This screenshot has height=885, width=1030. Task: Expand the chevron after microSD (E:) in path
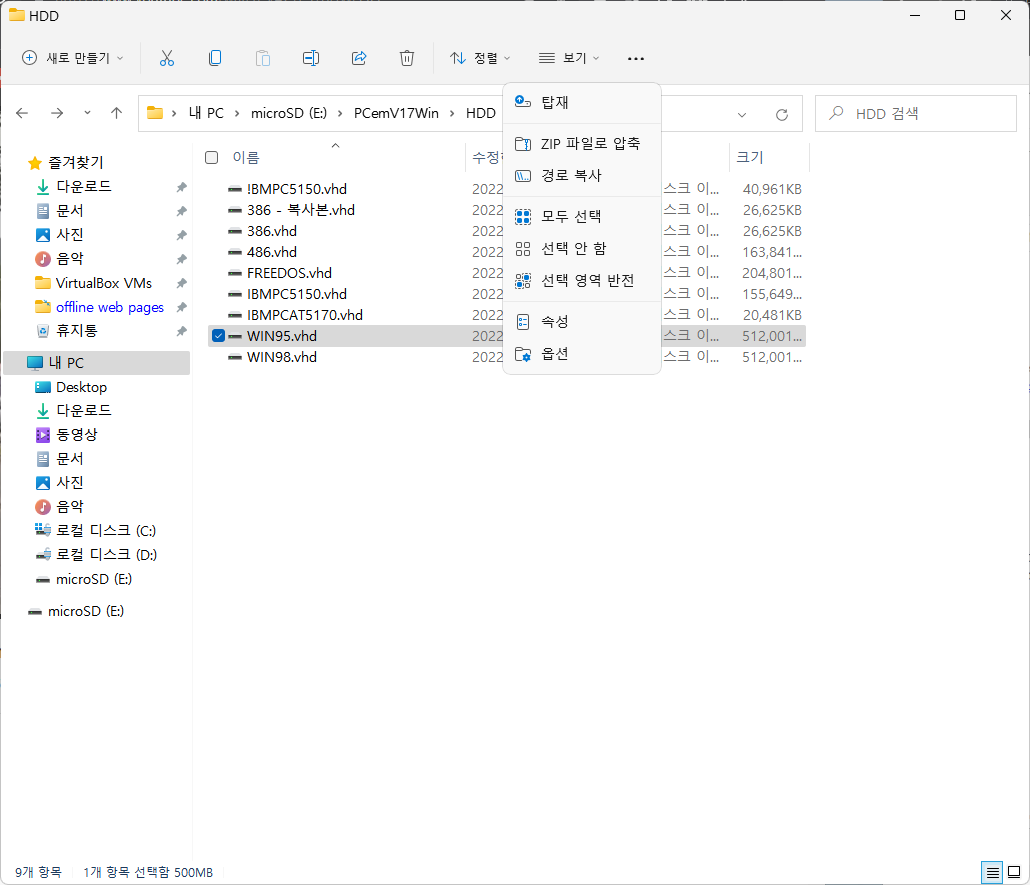[340, 113]
